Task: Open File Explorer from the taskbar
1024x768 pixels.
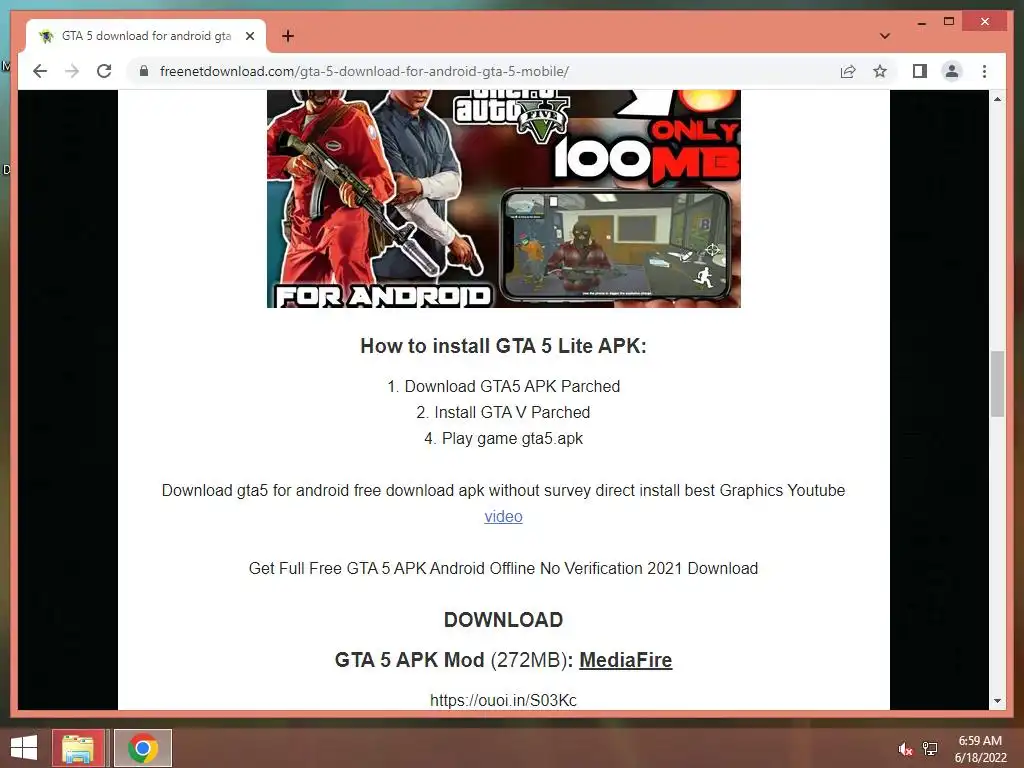Action: coord(78,748)
